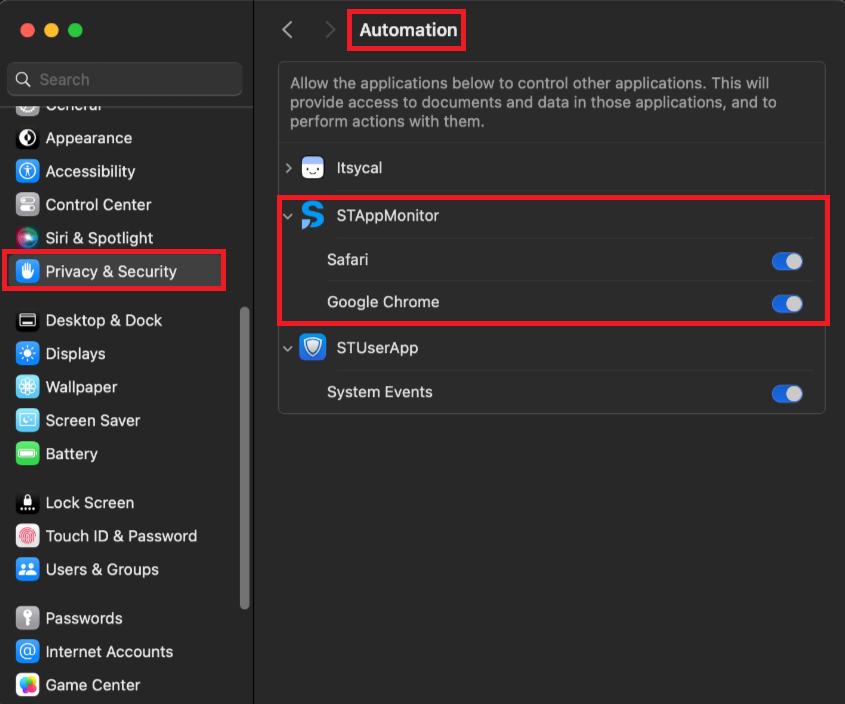Collapse the STAppMonitor section chevron
Screen dimensions: 845x704
click(x=288, y=216)
